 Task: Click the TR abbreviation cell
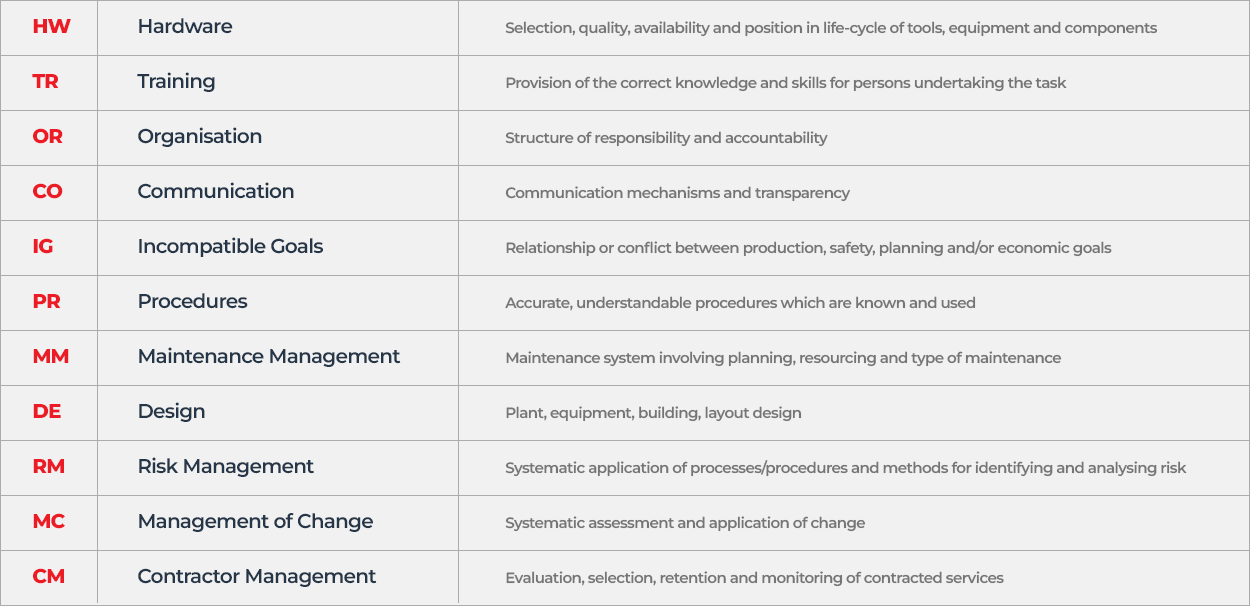46,82
